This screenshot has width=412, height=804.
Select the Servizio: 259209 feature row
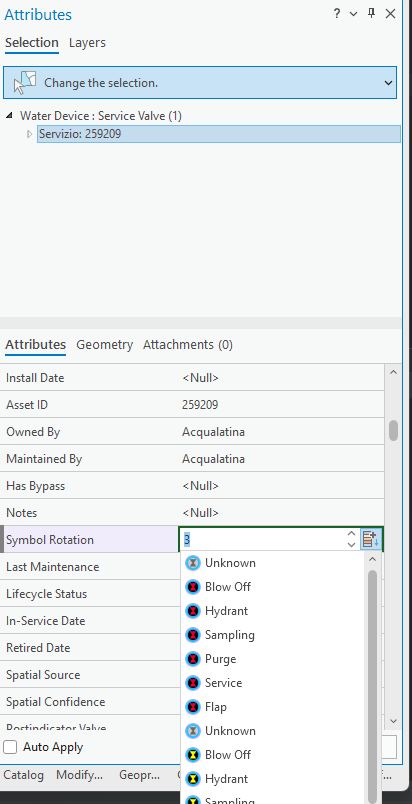219,134
